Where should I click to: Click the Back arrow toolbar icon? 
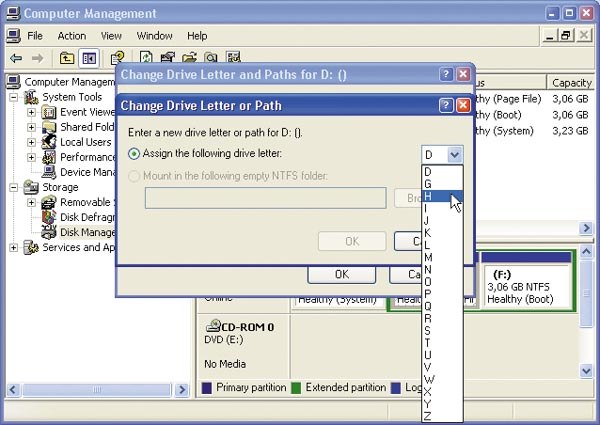pos(15,59)
